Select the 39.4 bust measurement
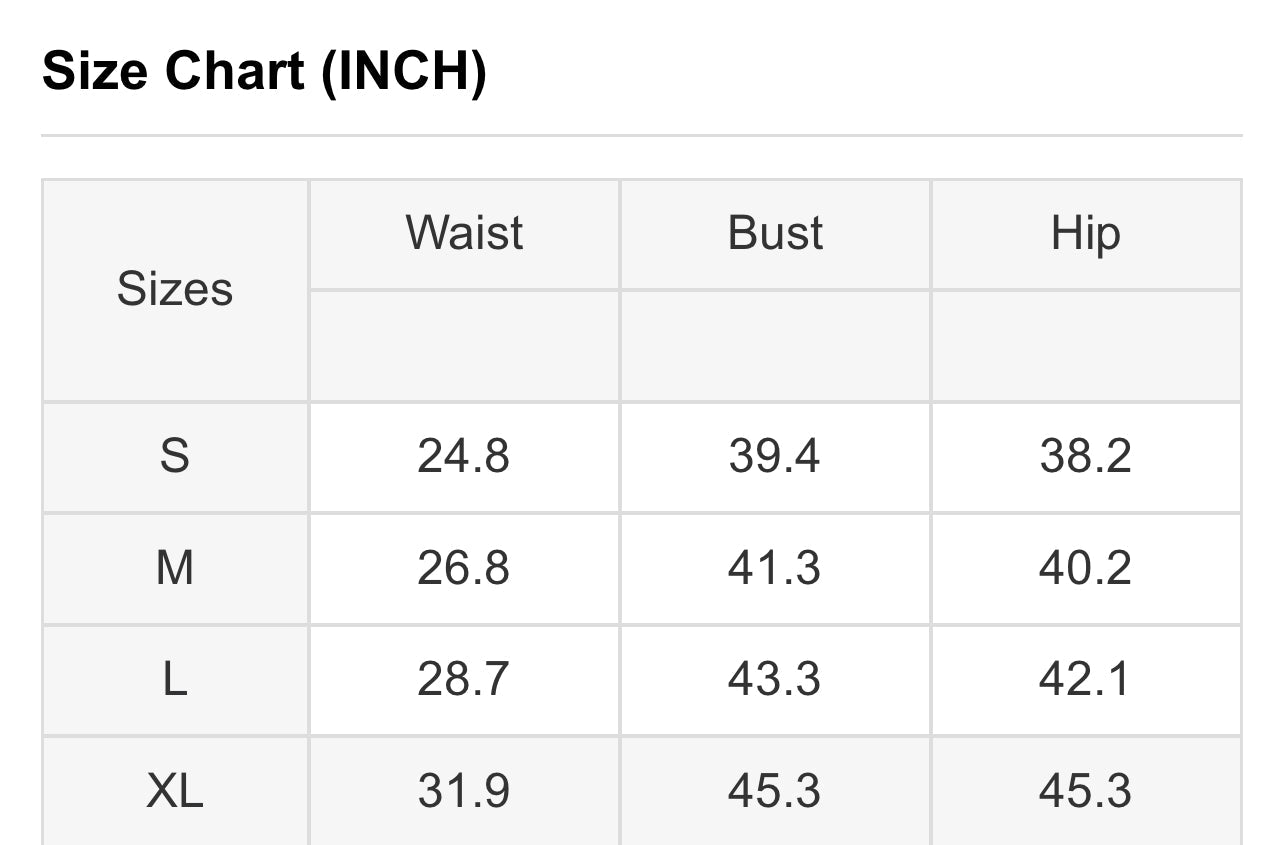 point(775,456)
